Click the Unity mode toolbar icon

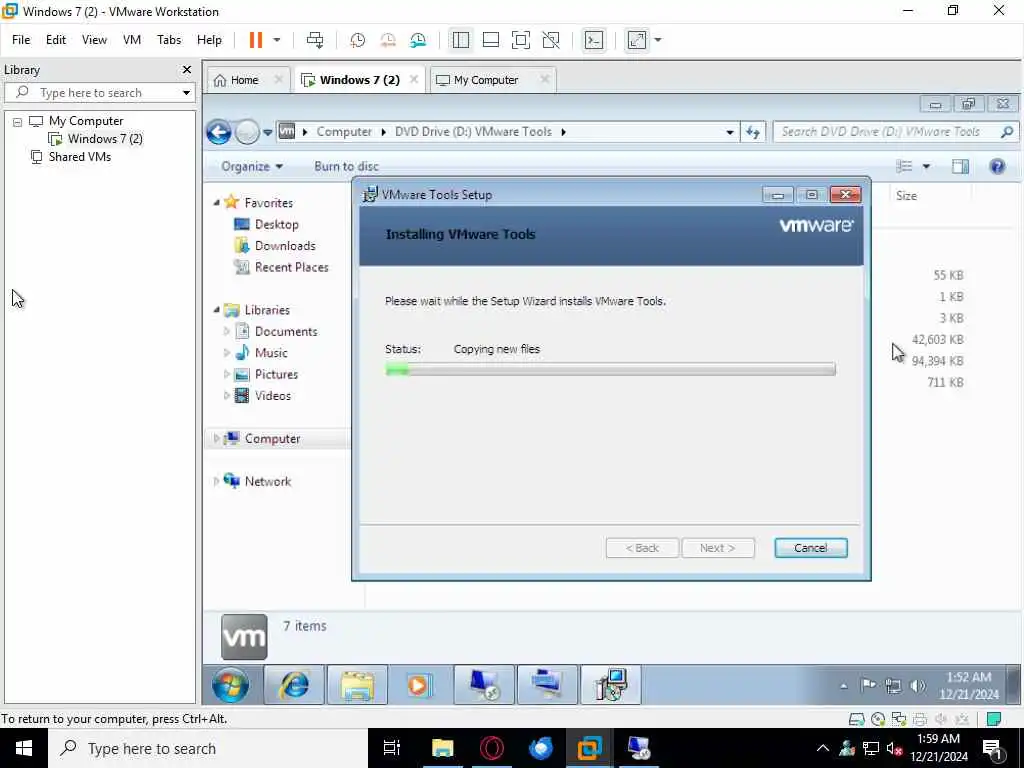point(551,40)
